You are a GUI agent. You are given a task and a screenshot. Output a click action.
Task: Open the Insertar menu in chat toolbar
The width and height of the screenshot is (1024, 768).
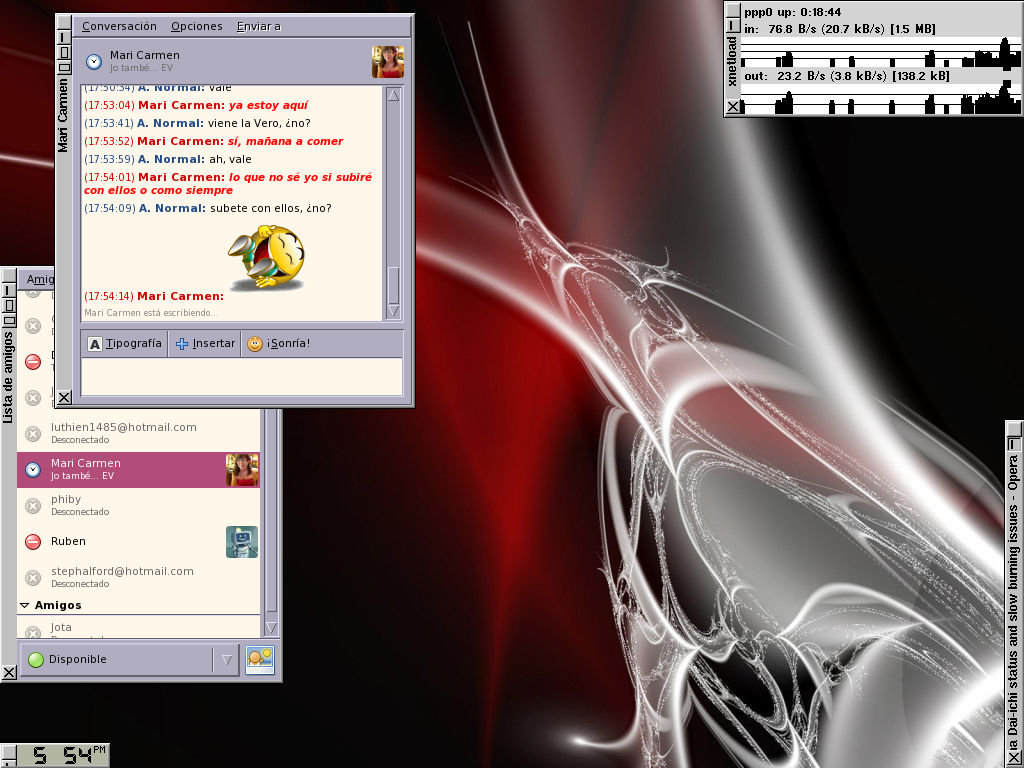(205, 344)
